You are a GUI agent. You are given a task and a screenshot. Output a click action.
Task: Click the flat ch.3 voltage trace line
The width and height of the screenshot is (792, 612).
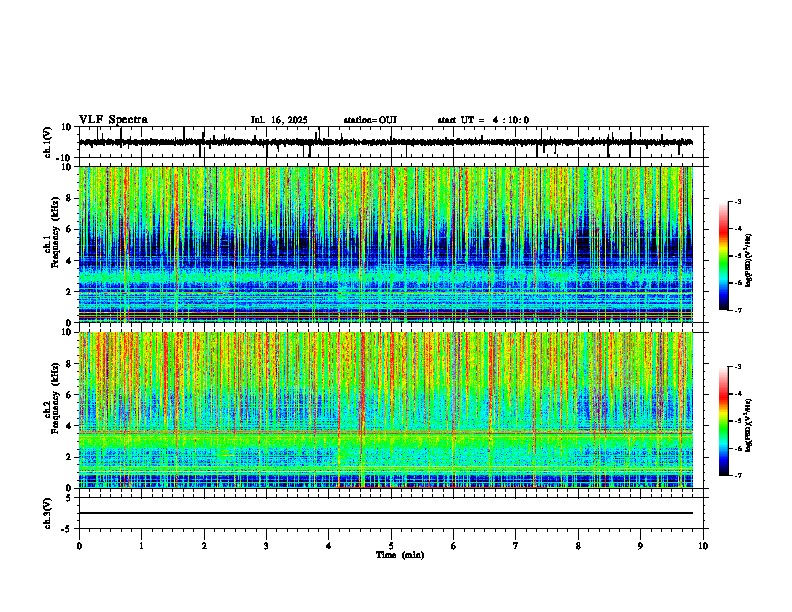click(x=386, y=513)
